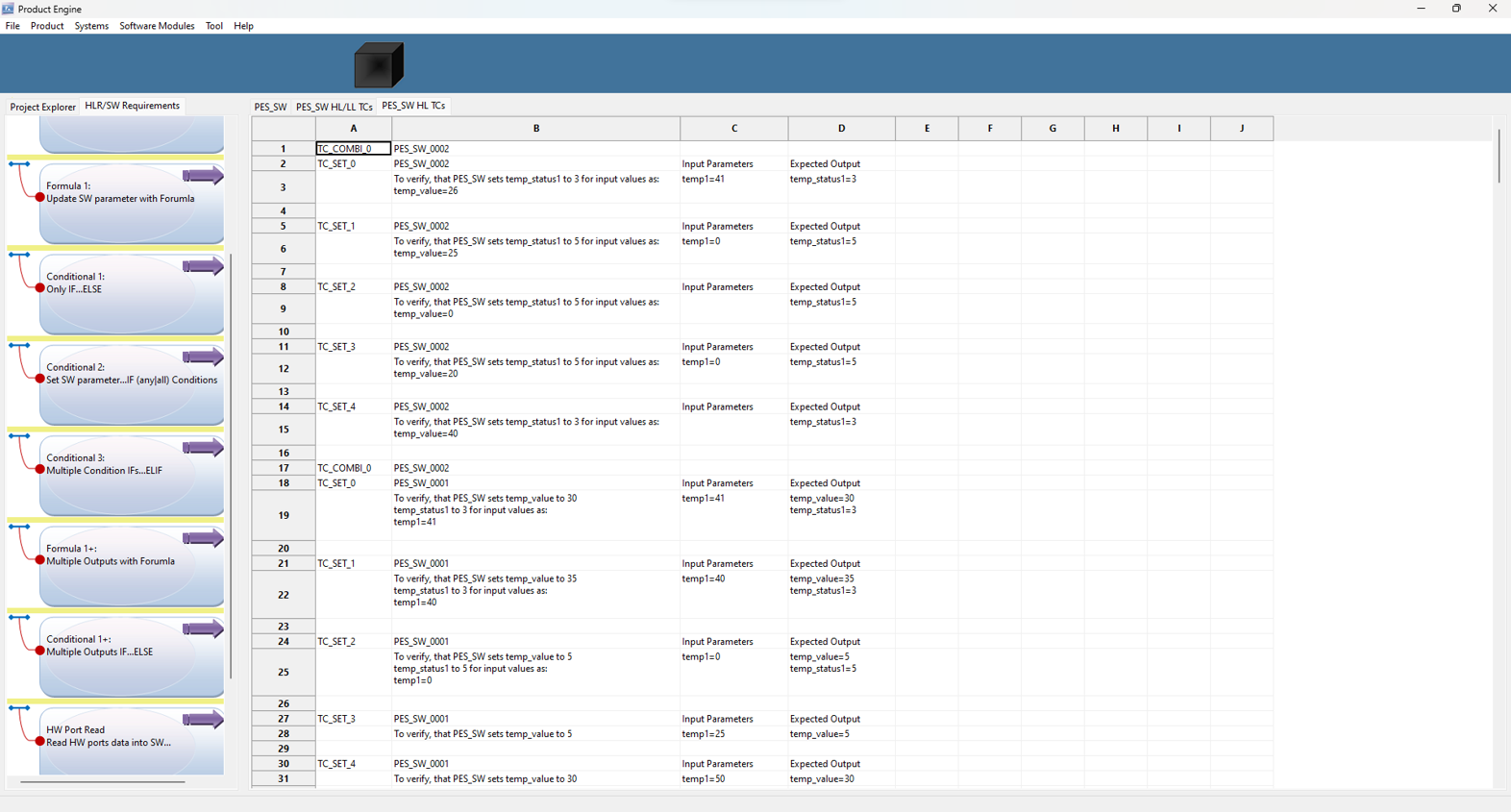Click the temp1=40 cell in row 22
This screenshot has width=1511, height=812.
(x=734, y=595)
